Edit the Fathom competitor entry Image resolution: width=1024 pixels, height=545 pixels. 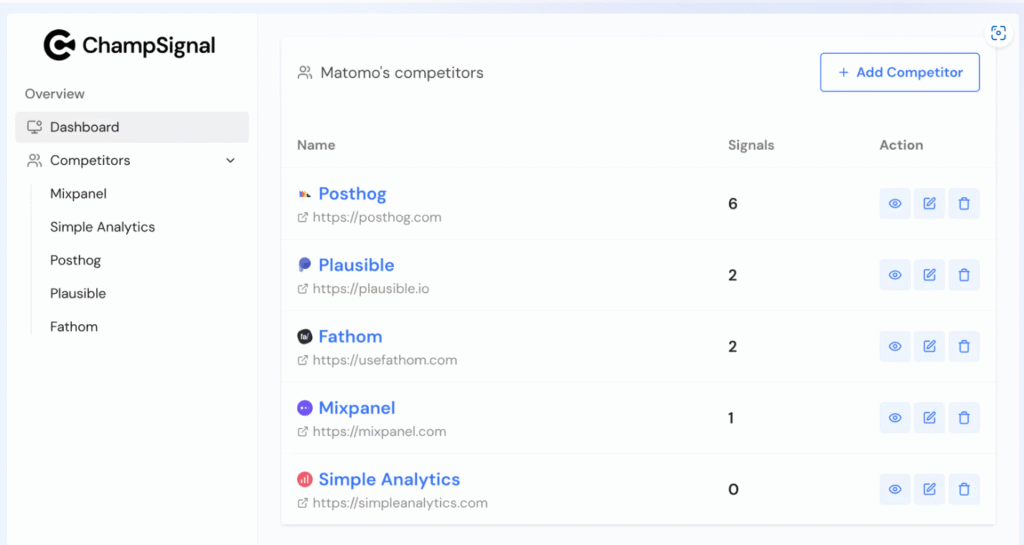tap(929, 347)
